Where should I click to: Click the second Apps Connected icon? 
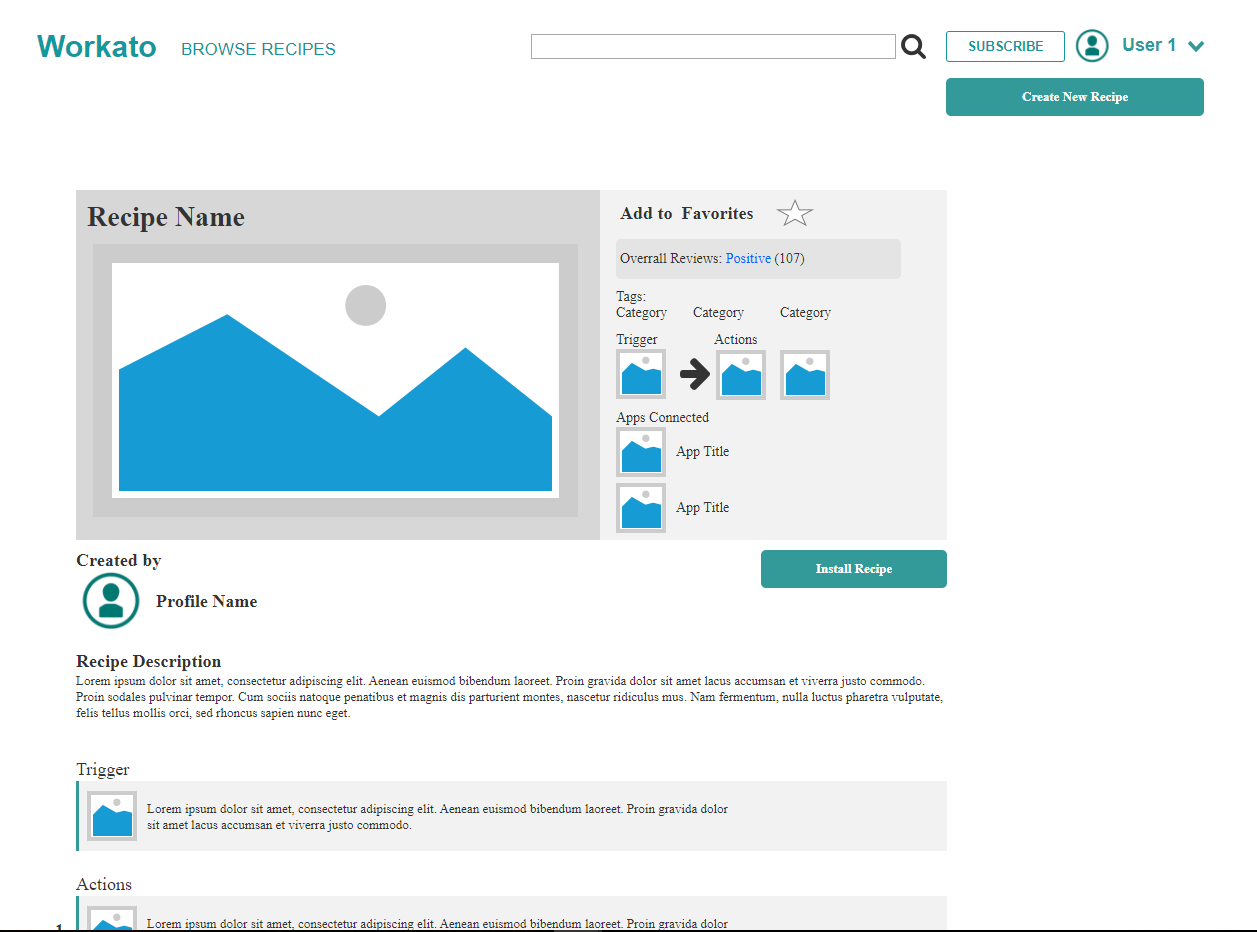(x=641, y=508)
